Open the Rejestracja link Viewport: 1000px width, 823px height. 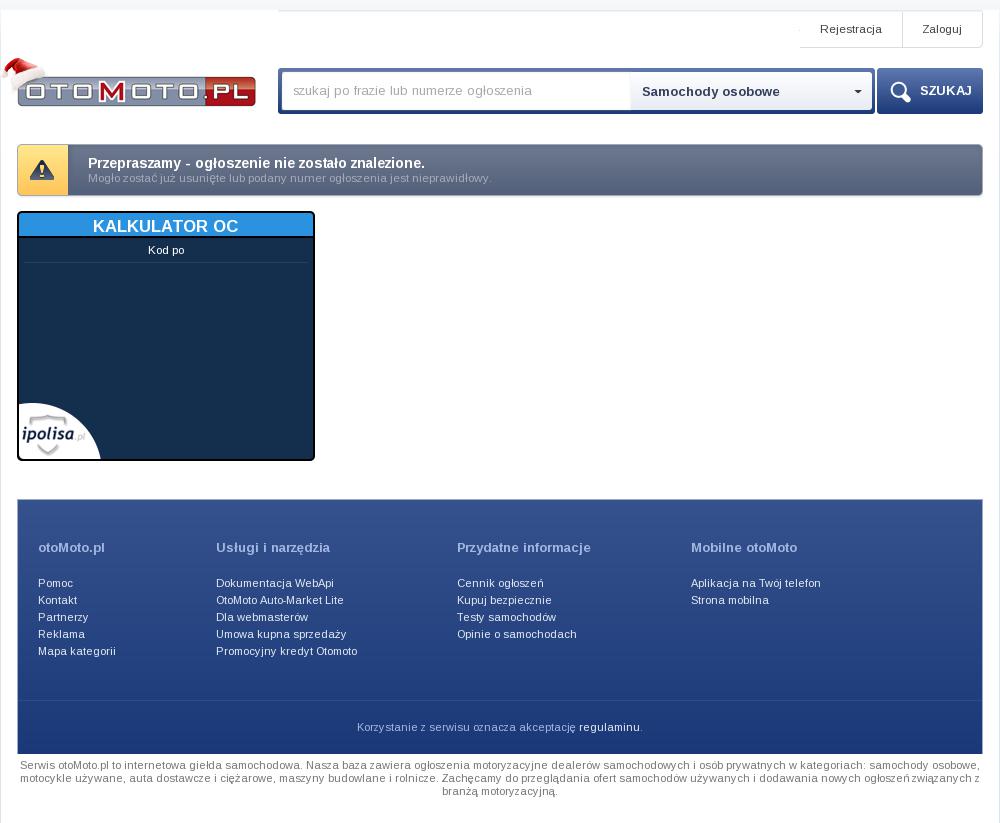coord(851,29)
